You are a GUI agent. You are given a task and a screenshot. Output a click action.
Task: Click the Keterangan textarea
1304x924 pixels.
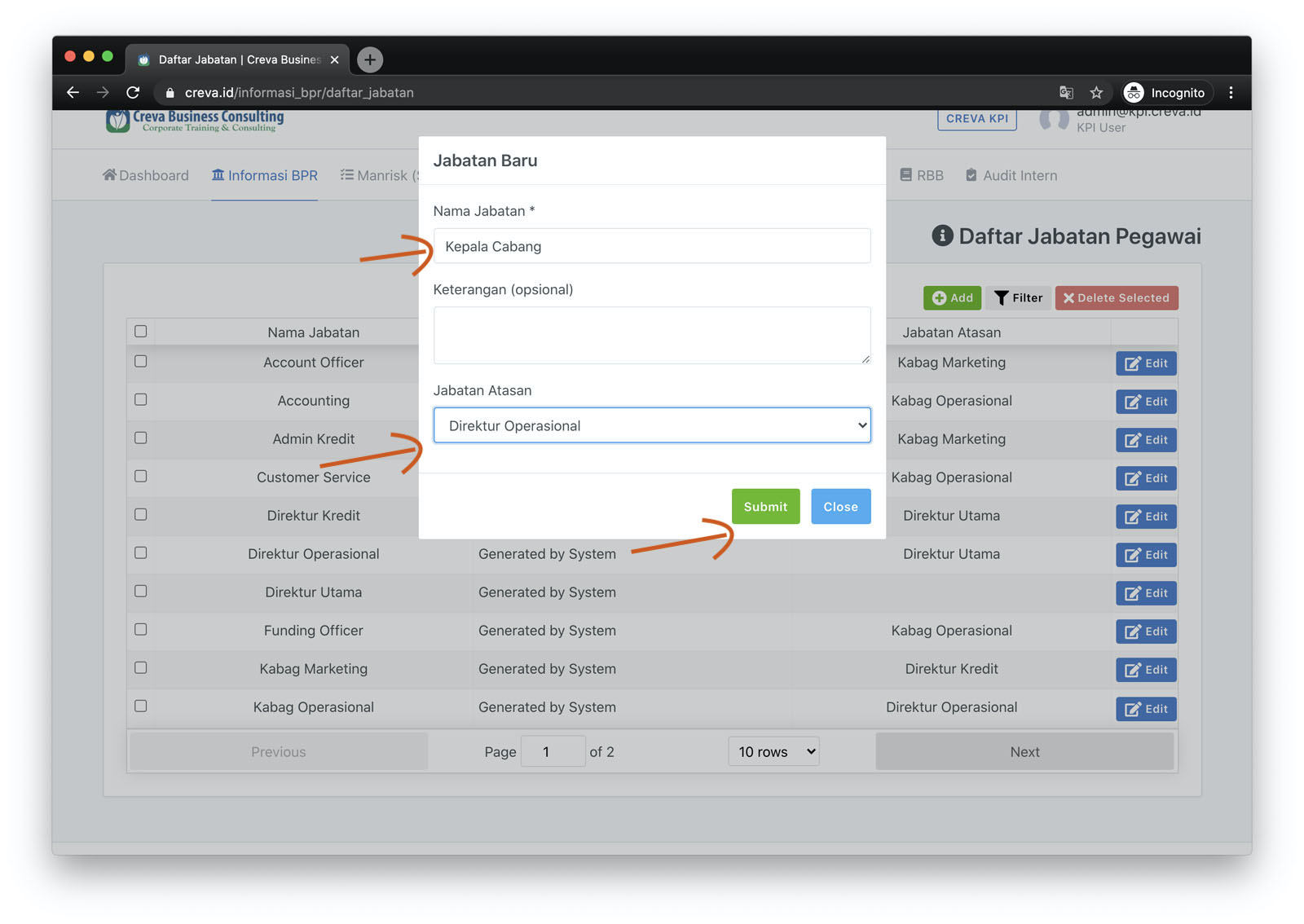(652, 335)
